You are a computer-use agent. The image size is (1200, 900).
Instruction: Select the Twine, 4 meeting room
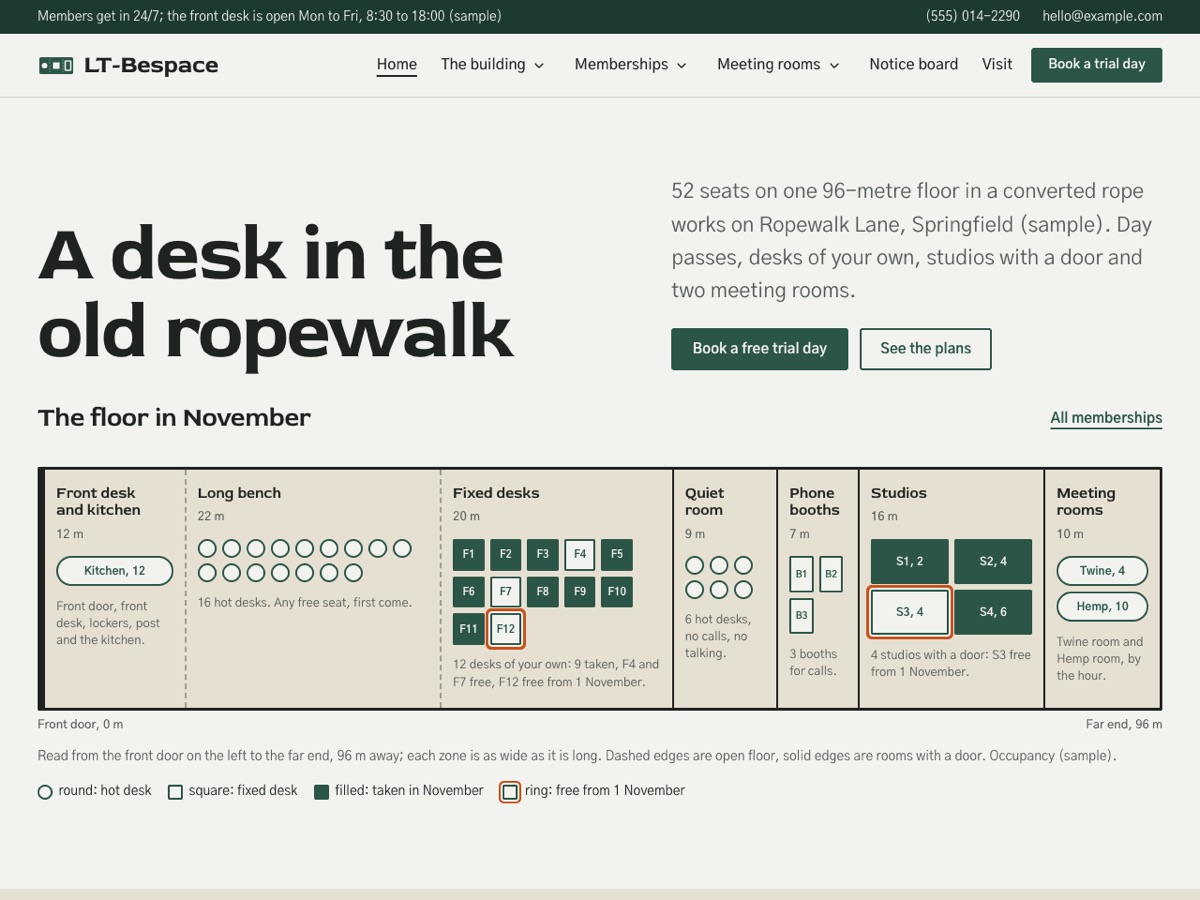1102,571
